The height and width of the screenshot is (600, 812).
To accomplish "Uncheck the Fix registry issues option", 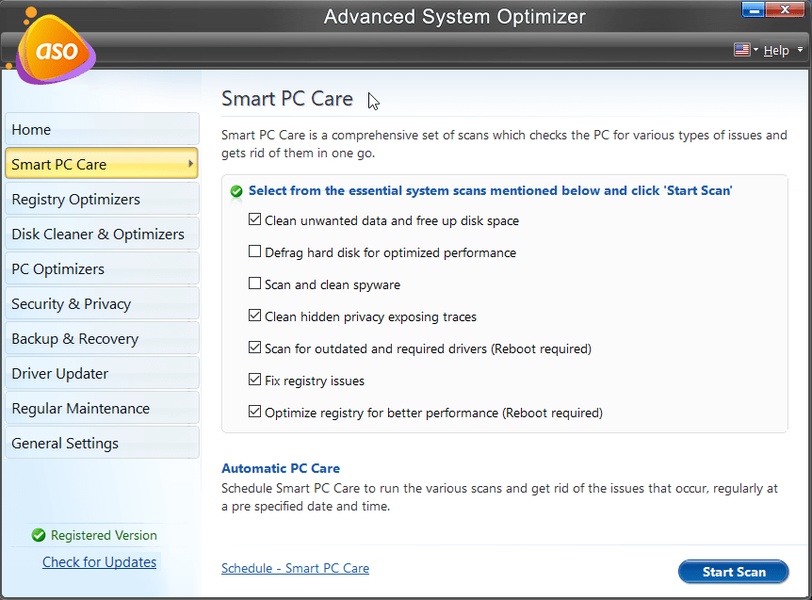I will (255, 380).
